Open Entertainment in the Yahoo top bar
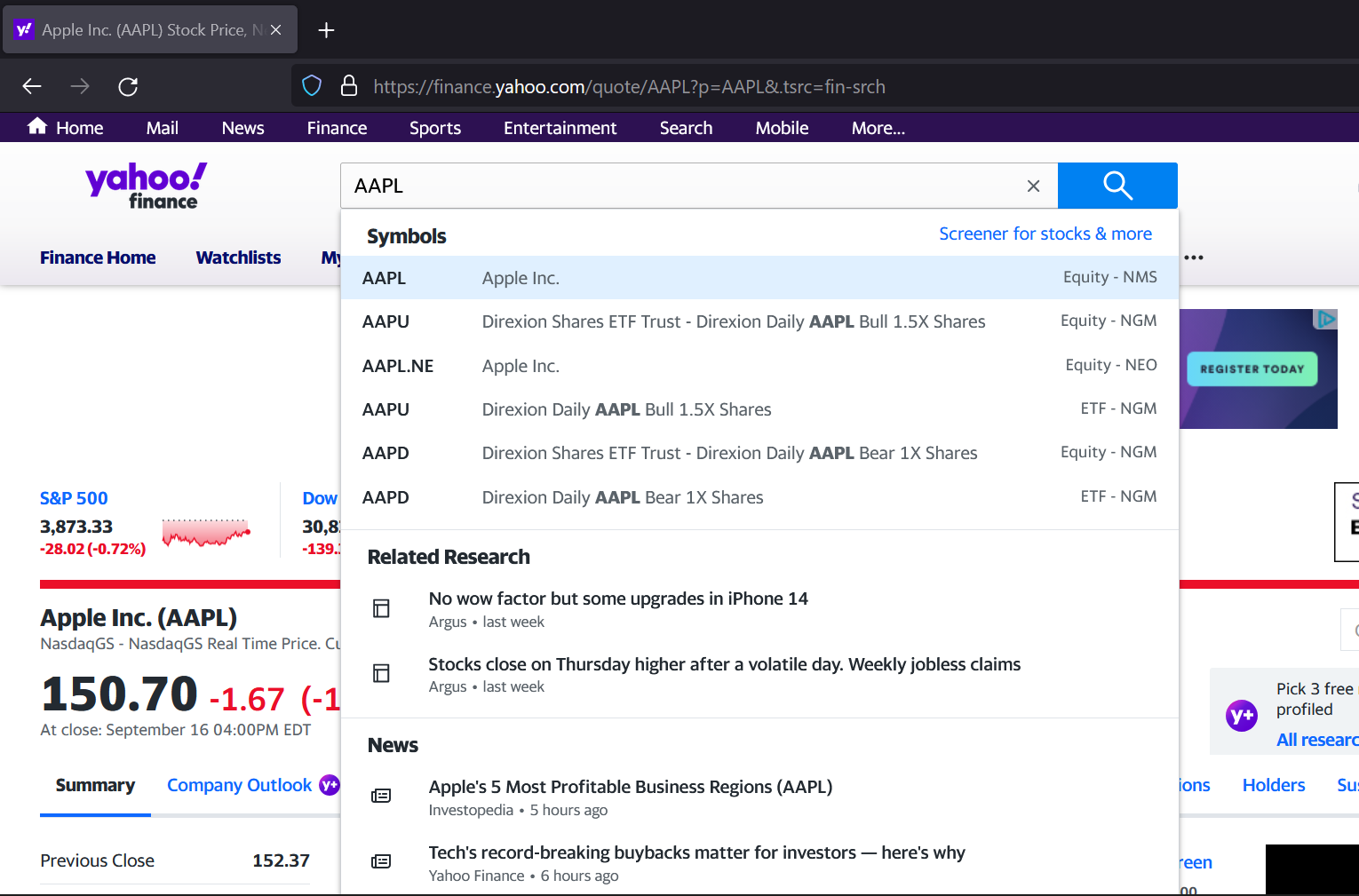Viewport: 1359px width, 896px height. click(560, 128)
